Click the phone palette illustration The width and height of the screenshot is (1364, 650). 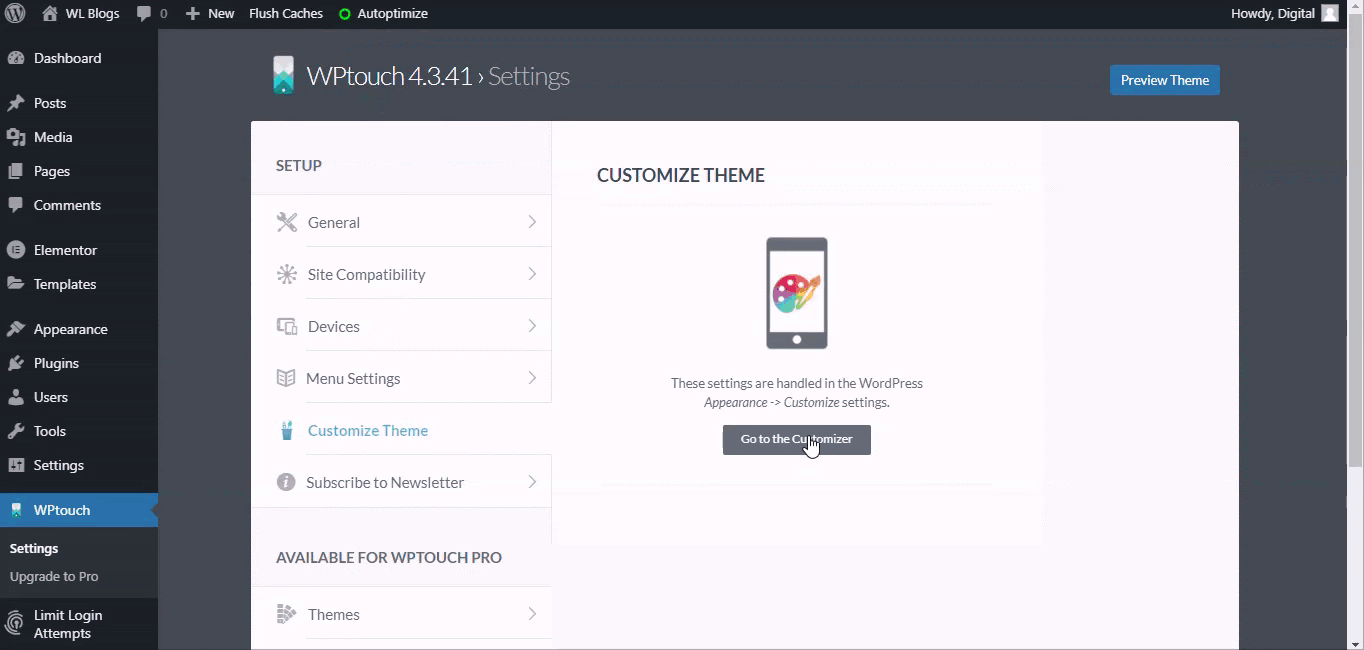[797, 293]
